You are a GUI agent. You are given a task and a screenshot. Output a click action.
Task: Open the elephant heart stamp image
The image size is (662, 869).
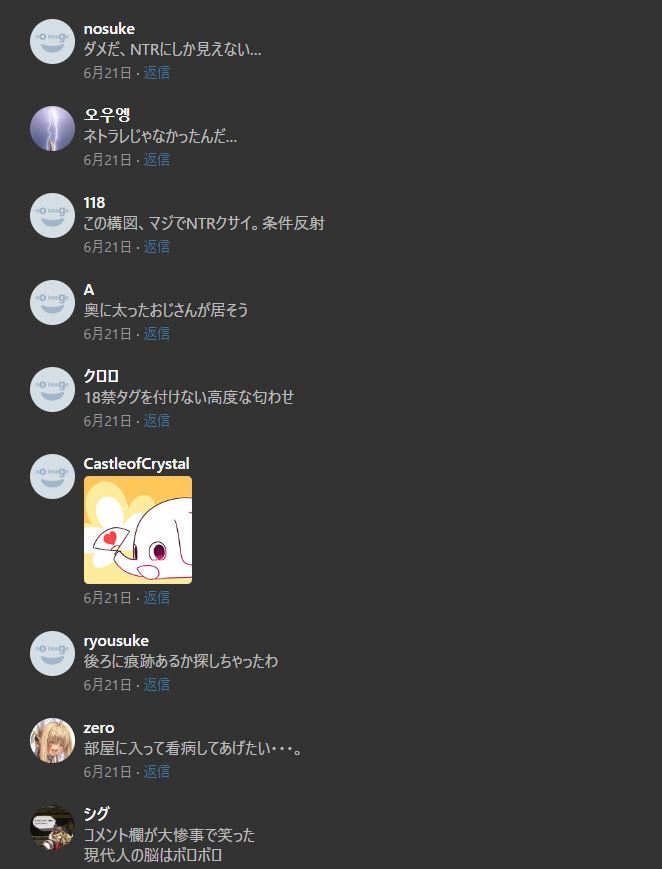pos(138,530)
